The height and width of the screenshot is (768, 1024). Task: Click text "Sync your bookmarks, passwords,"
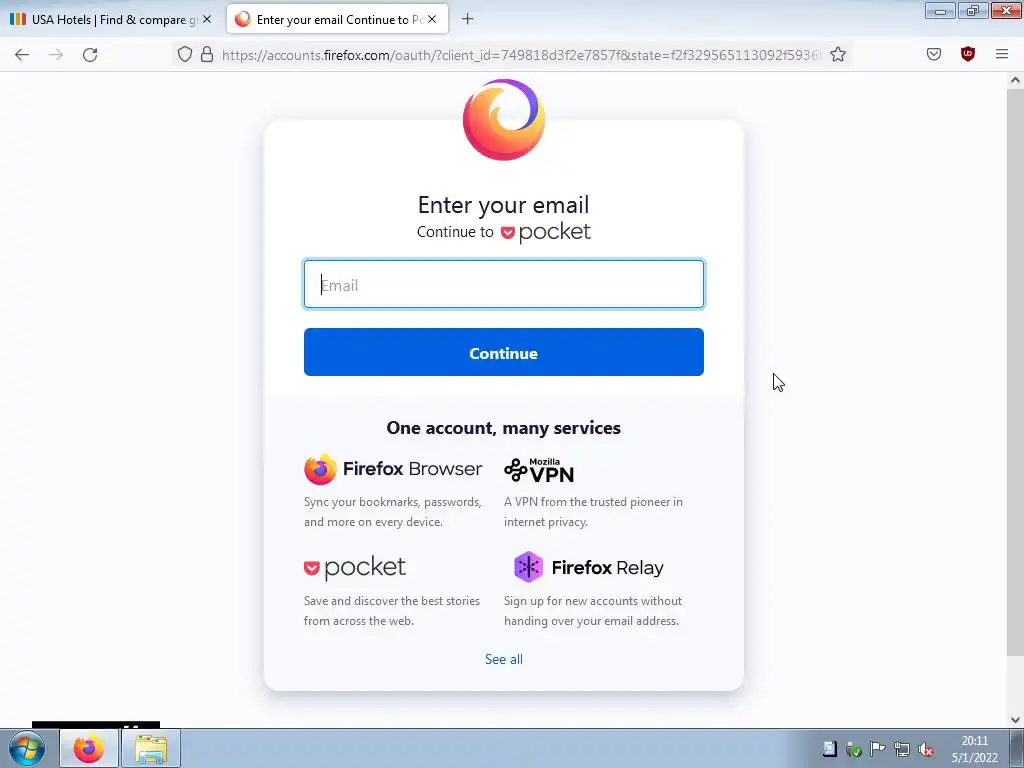coord(392,502)
